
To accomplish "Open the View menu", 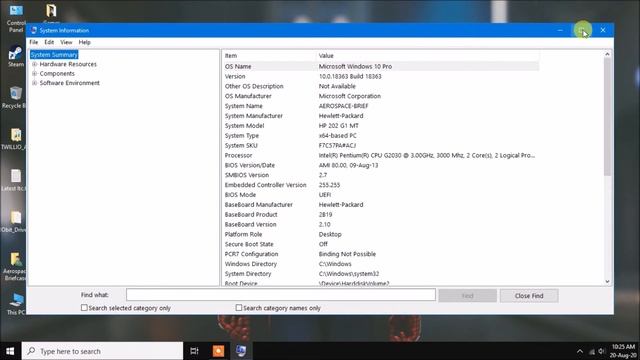I will (x=66, y=42).
